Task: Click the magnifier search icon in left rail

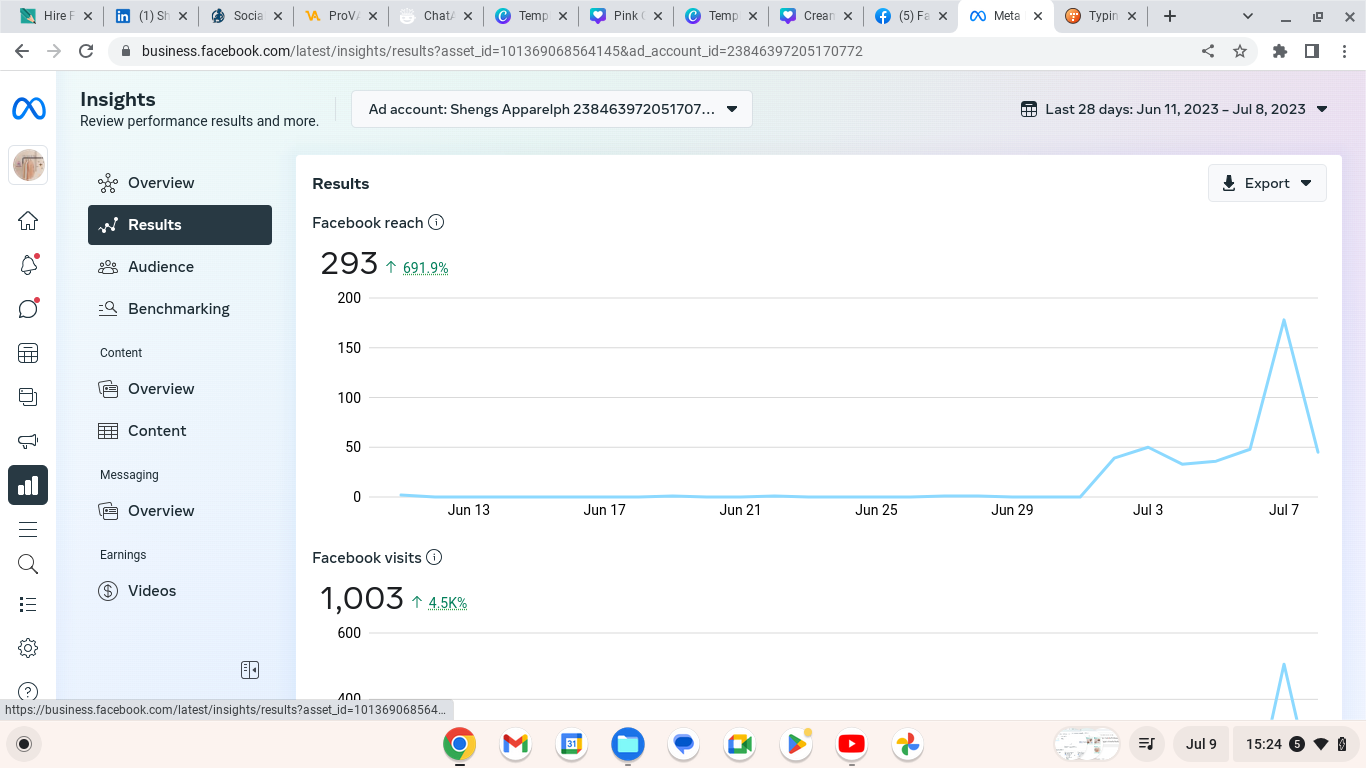Action: 28,565
